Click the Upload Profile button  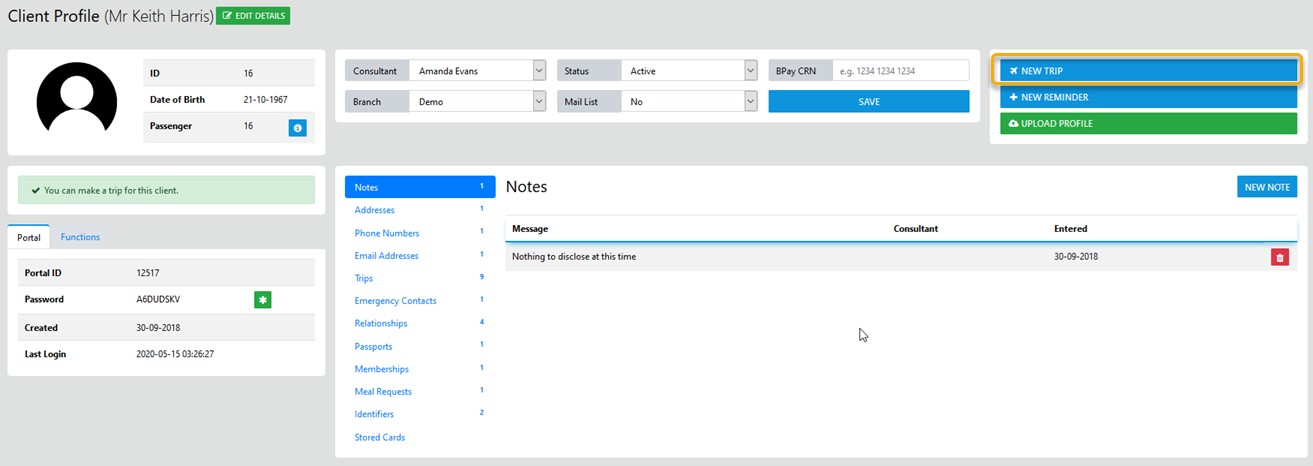pos(1148,123)
